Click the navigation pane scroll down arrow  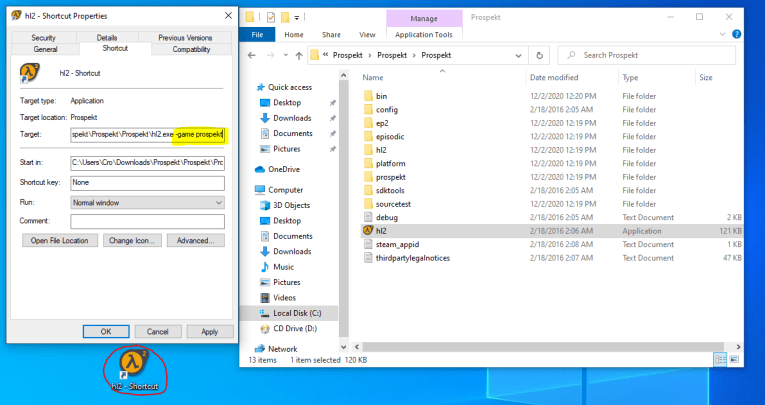[343, 347]
